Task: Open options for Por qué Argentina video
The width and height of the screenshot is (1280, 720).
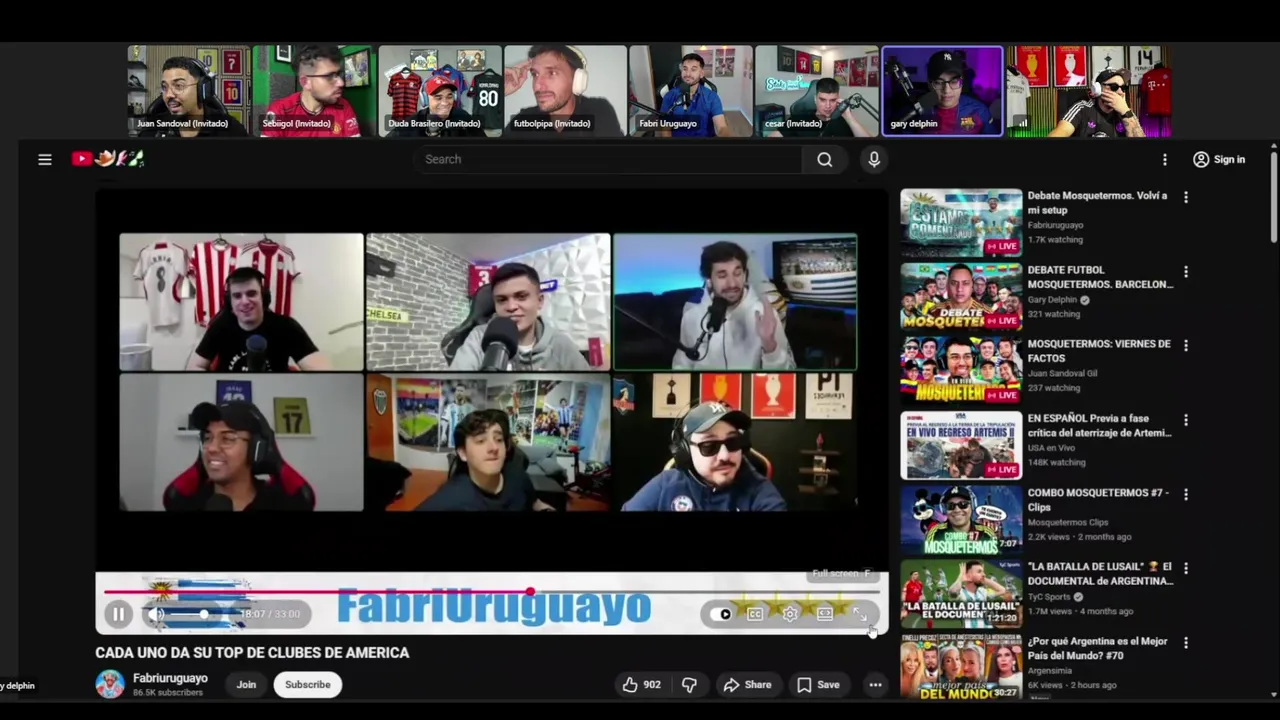Action: click(1186, 643)
